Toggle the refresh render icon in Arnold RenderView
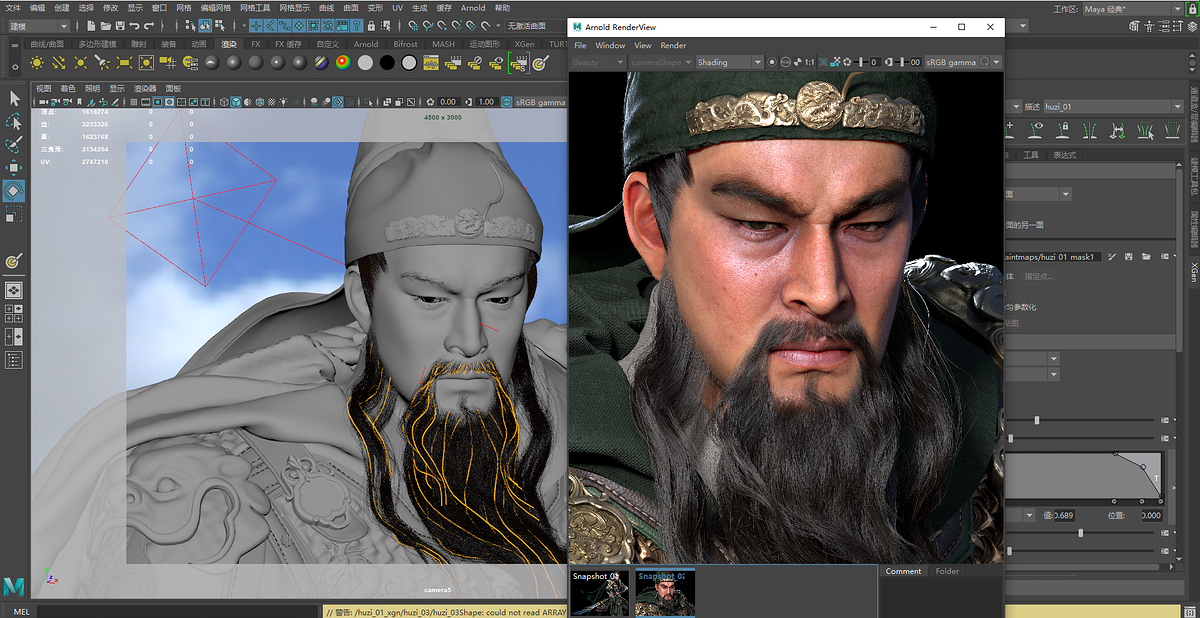 [985, 62]
